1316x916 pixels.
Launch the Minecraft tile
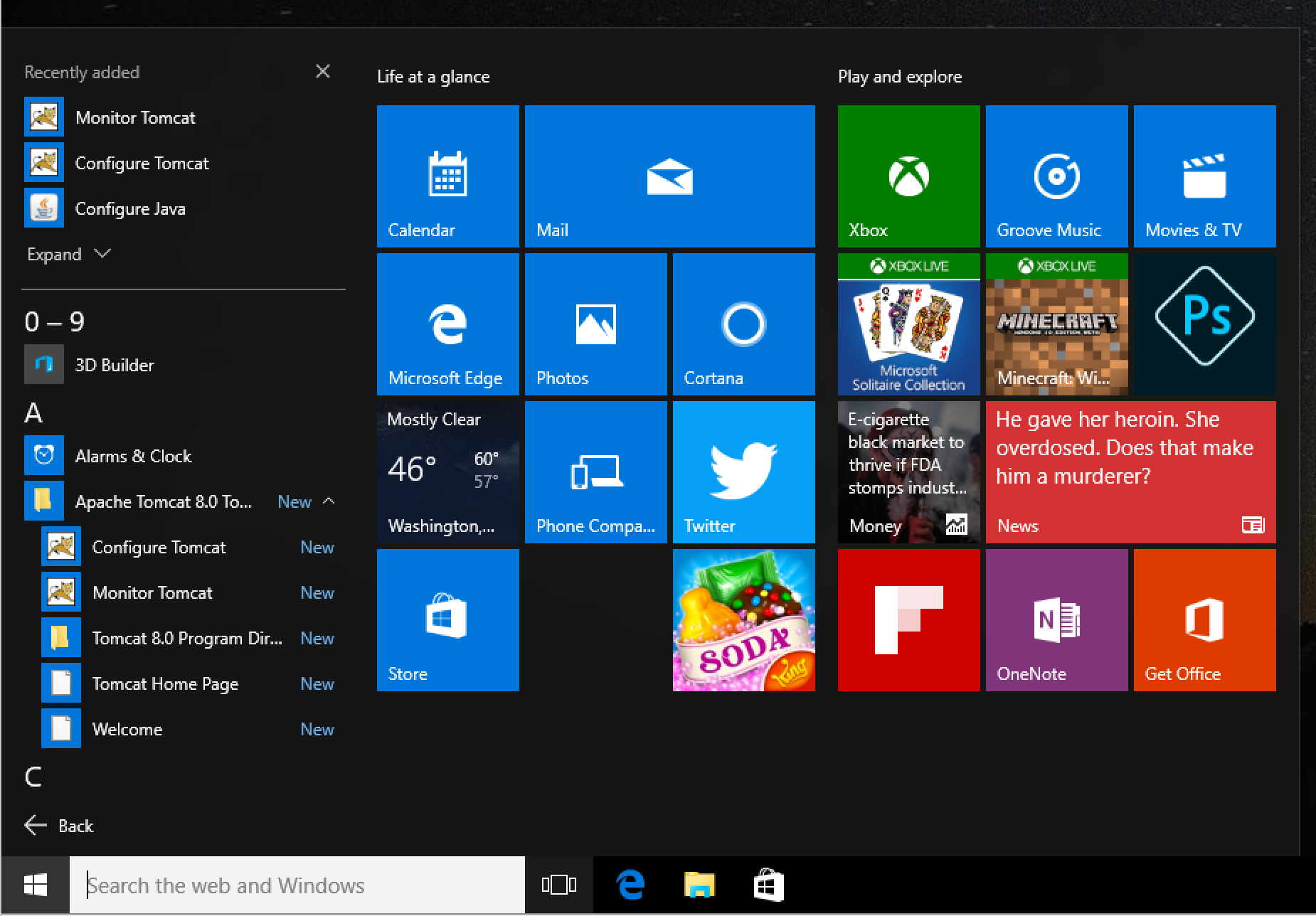point(1057,324)
